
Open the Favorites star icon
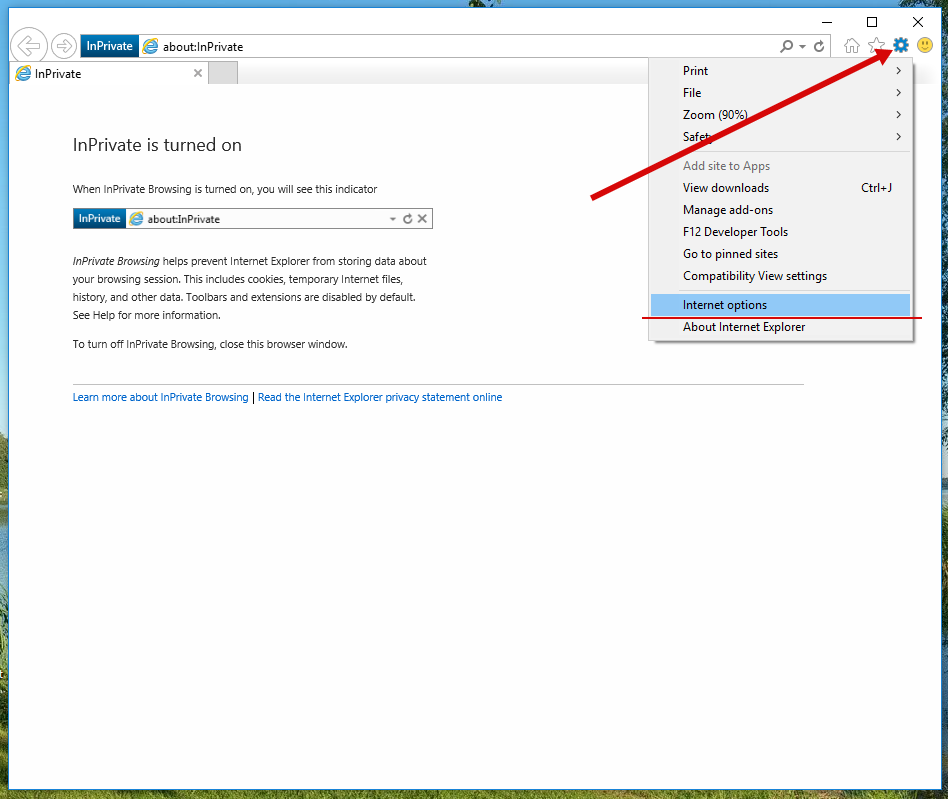(x=876, y=45)
